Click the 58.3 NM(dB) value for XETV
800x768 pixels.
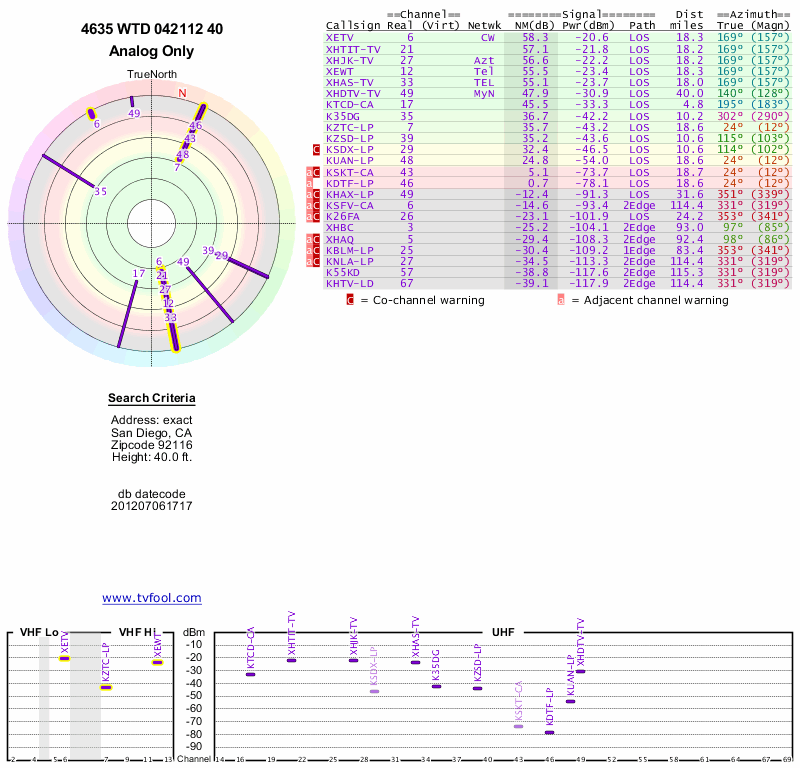point(535,37)
